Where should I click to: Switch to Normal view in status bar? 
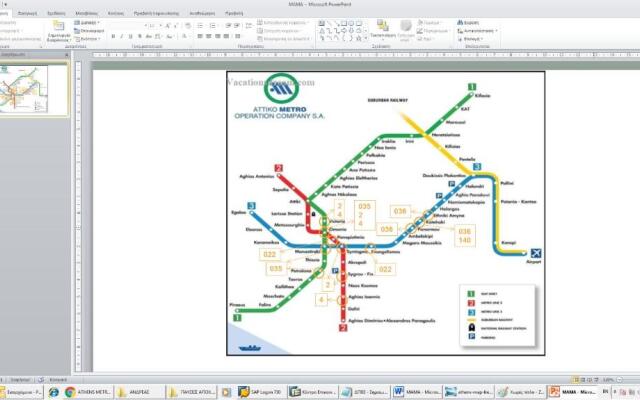point(576,380)
